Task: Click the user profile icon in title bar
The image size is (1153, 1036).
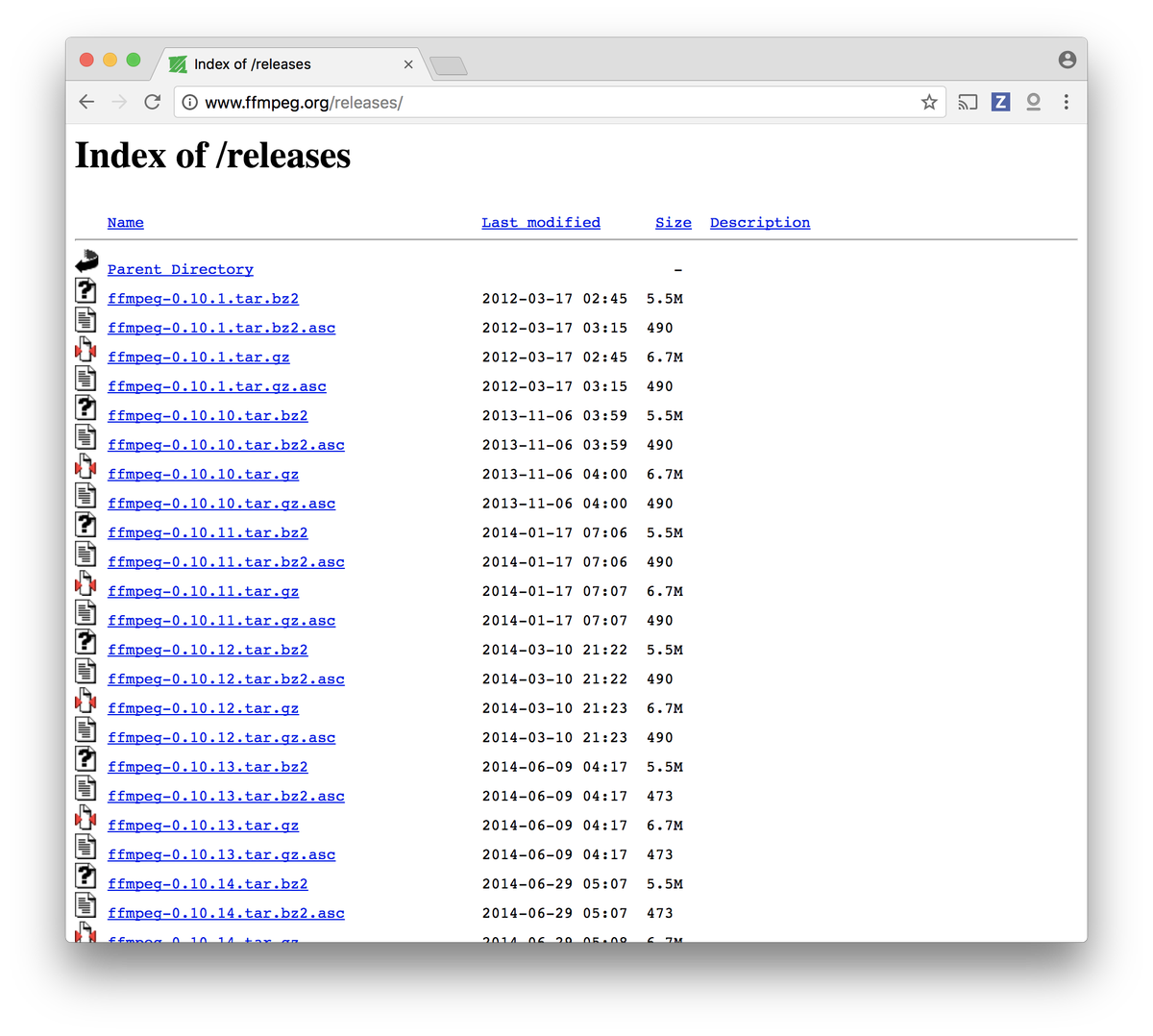Action: click(1067, 60)
